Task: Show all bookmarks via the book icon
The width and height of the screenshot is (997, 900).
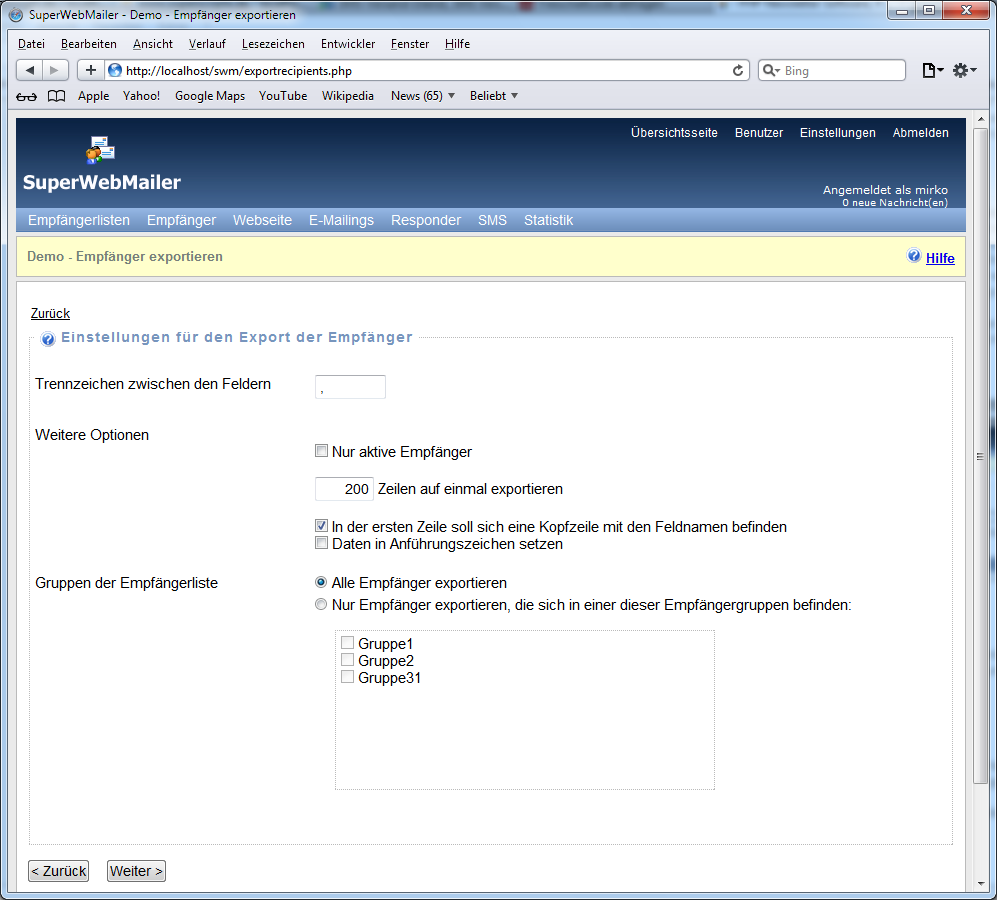Action: [x=56, y=96]
